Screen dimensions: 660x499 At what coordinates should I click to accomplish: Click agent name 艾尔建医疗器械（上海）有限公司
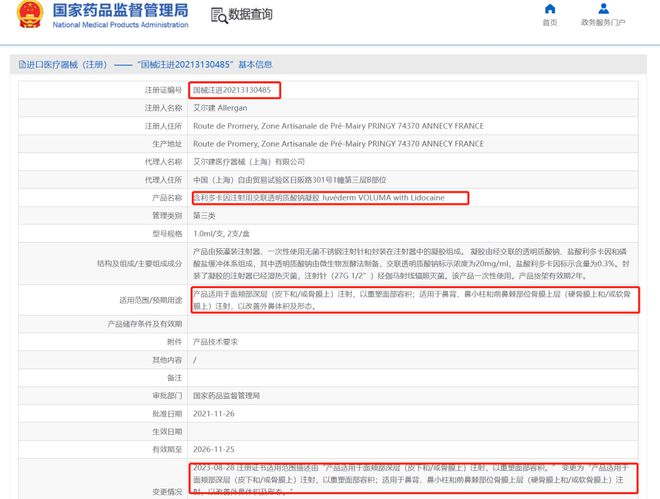[249, 162]
